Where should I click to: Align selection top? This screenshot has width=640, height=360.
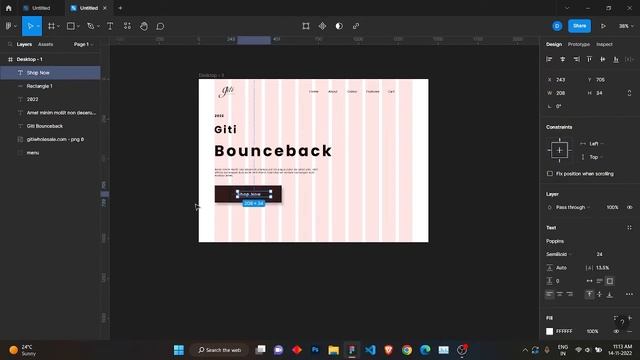click(589, 60)
